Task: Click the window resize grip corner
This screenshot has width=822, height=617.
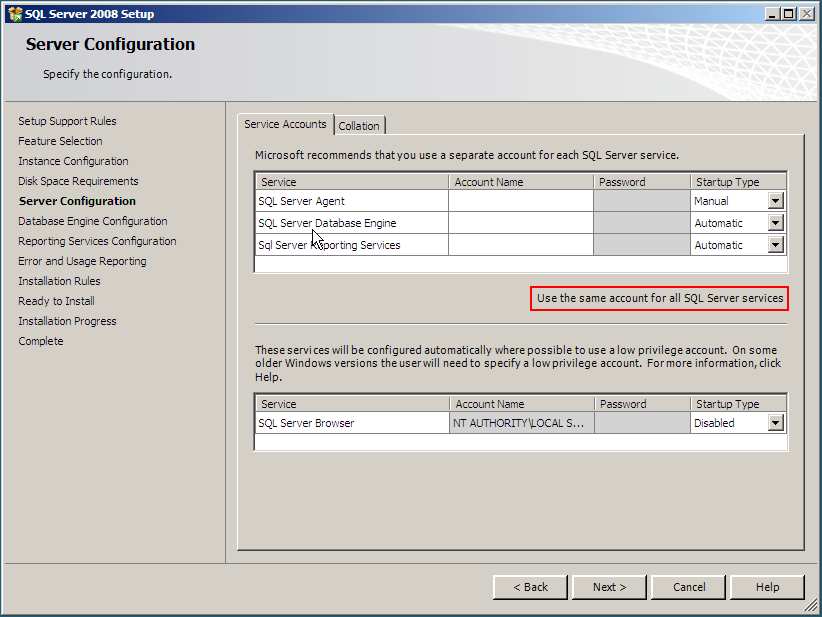Action: 812,607
